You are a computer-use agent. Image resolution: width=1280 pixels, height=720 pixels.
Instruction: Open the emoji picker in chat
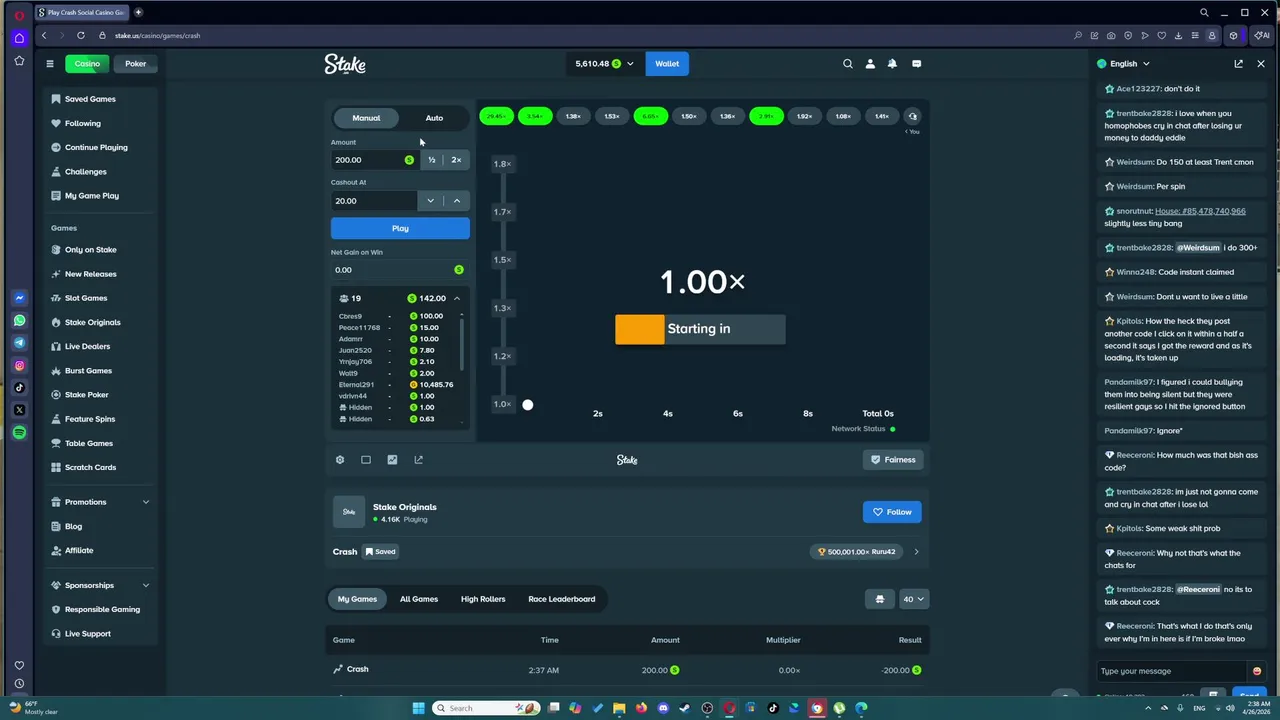1257,671
